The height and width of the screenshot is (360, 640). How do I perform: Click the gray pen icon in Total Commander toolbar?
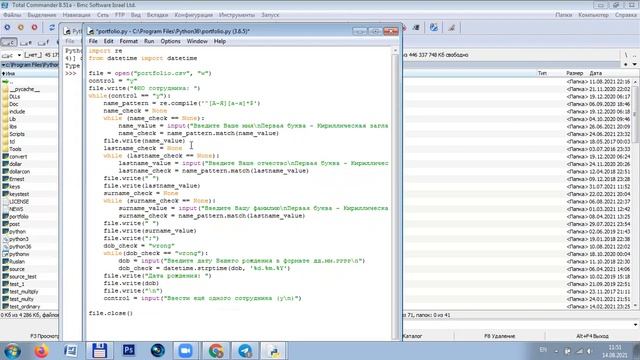coord(452,27)
